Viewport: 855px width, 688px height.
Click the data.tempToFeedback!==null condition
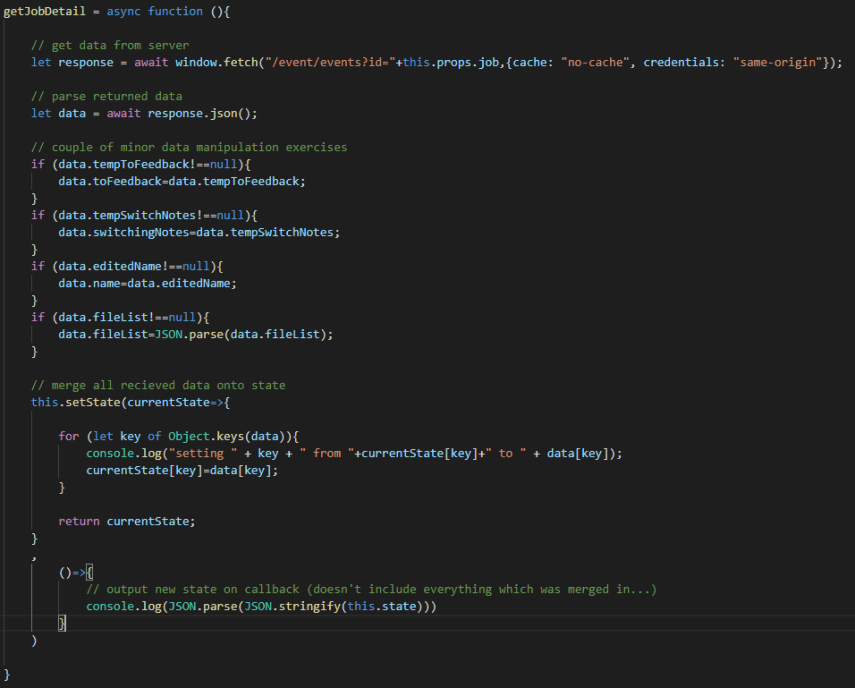point(148,164)
